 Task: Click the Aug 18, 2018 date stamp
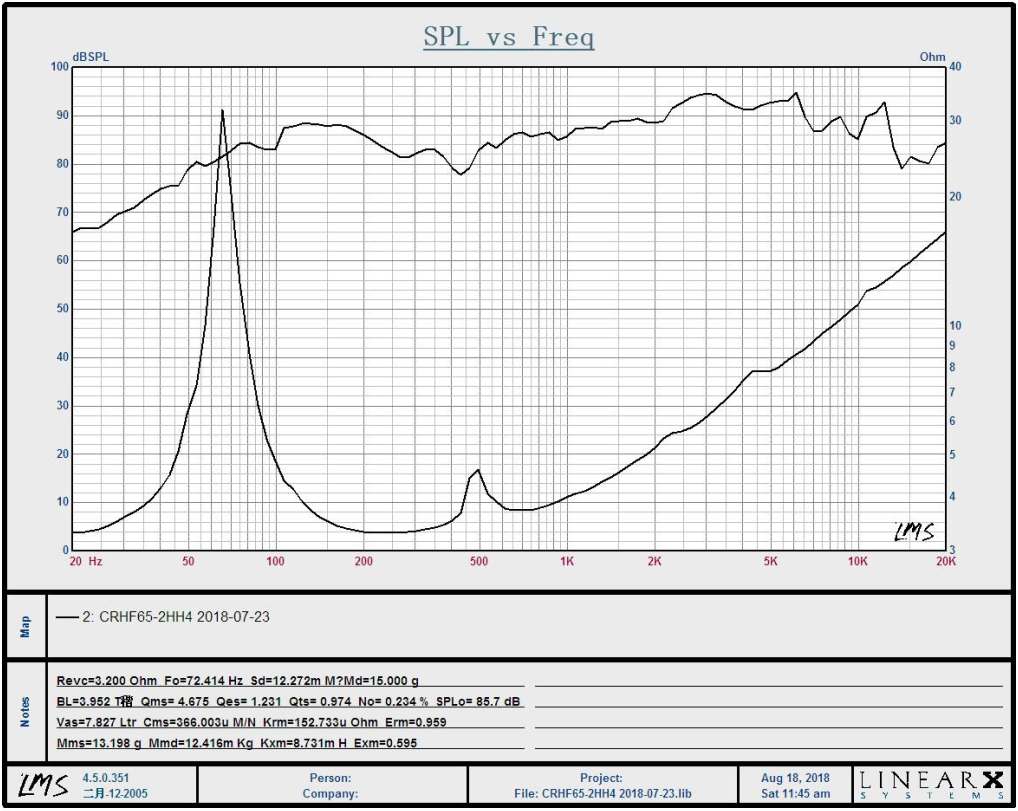tap(797, 778)
